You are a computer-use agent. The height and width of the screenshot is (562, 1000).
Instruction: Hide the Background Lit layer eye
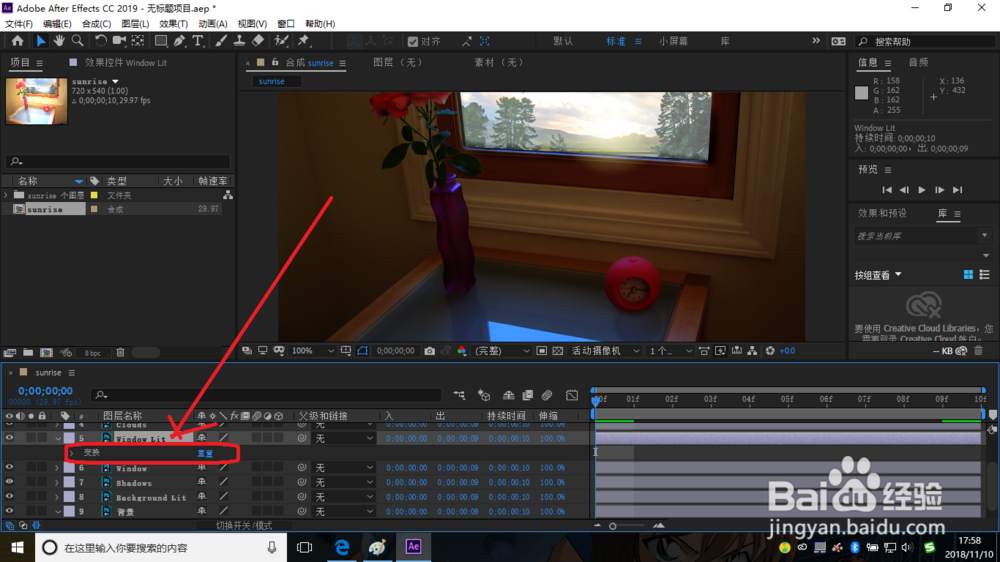[9, 496]
